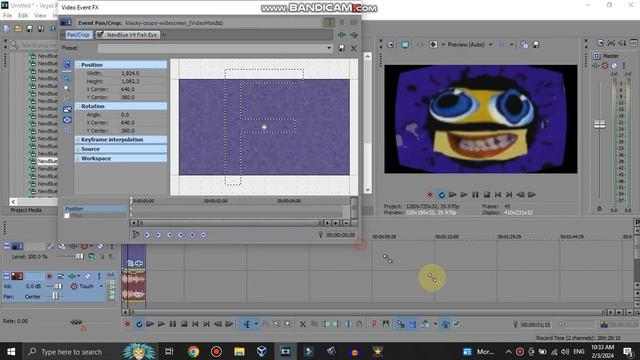Collapse the Position section
The image size is (640, 360).
78,65
